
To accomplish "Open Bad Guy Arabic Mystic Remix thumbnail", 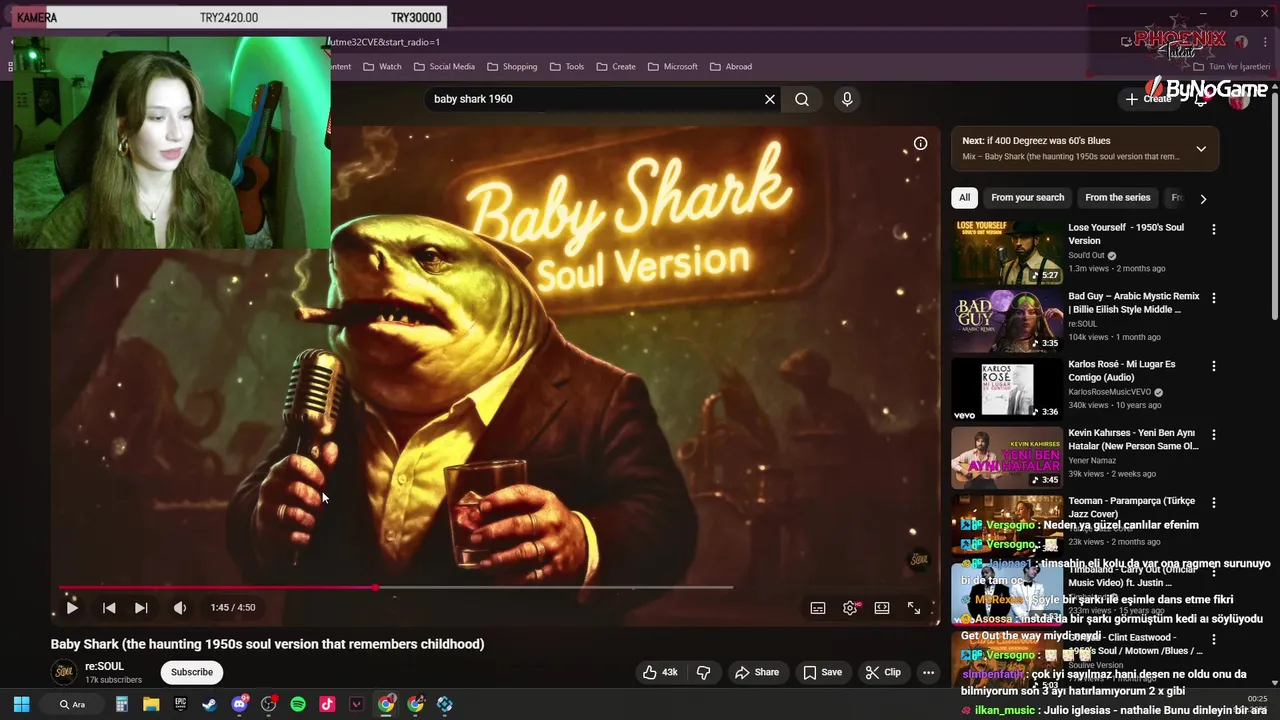I will (x=1007, y=321).
